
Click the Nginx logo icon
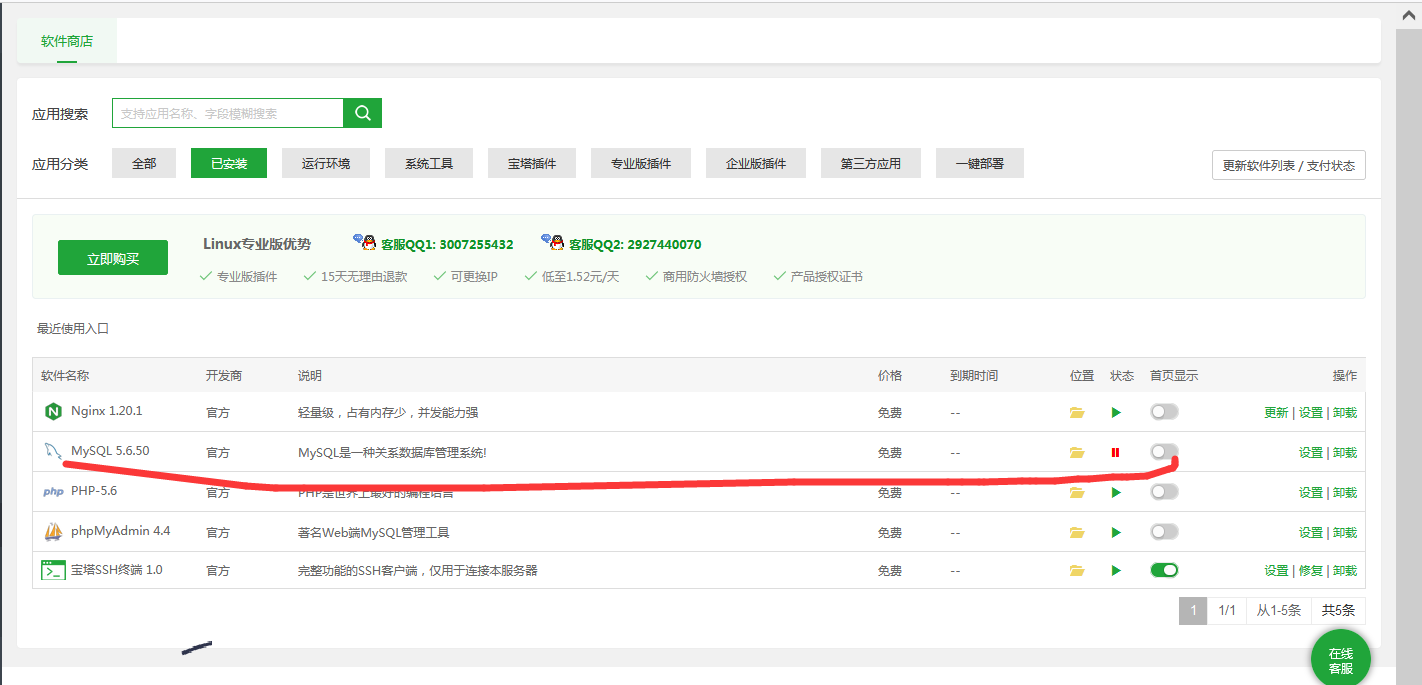(x=53, y=411)
